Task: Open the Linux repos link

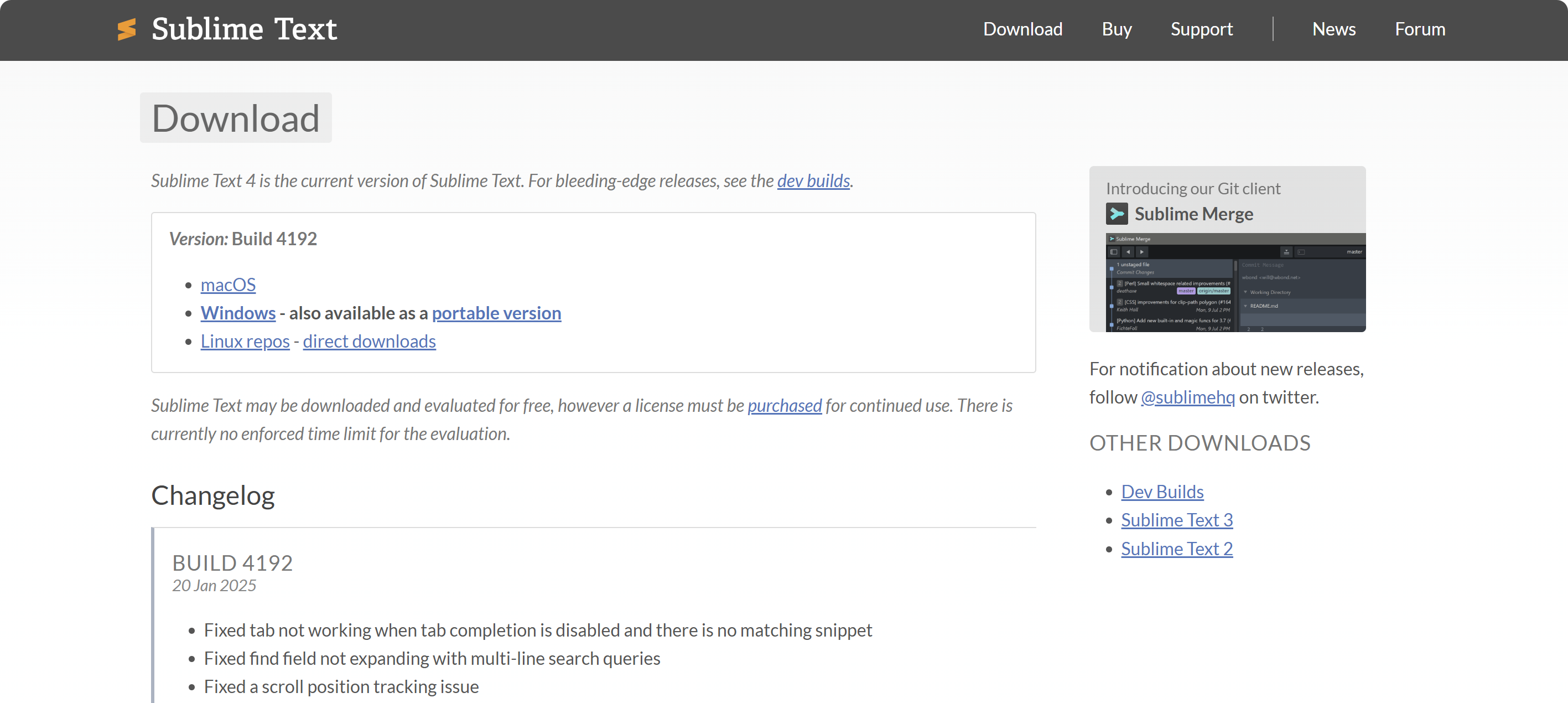Action: click(x=245, y=341)
